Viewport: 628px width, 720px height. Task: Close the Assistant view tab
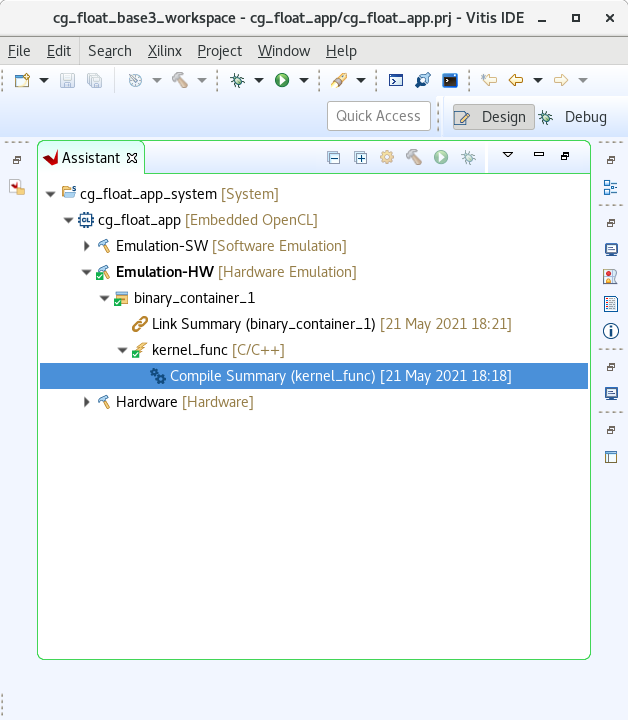[132, 158]
